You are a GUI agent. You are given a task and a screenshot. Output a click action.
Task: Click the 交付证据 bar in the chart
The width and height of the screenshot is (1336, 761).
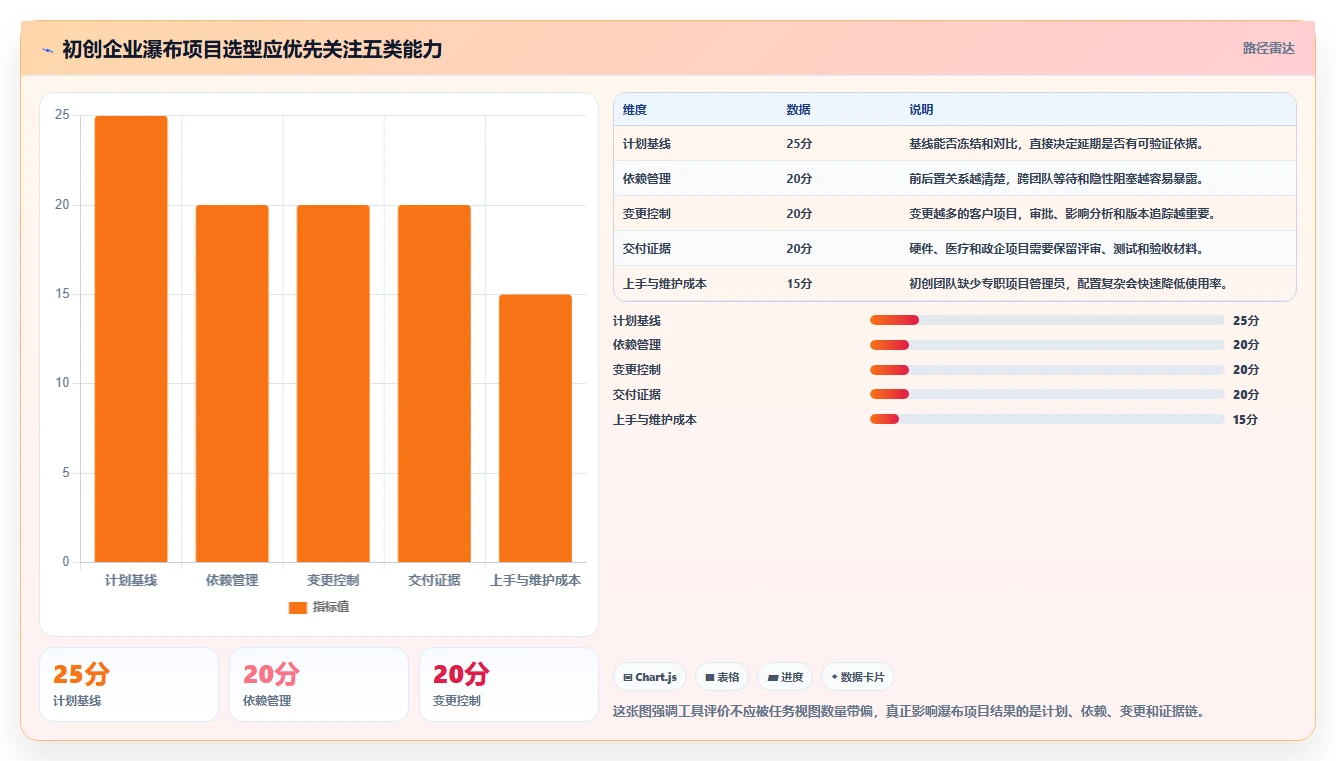(x=434, y=384)
